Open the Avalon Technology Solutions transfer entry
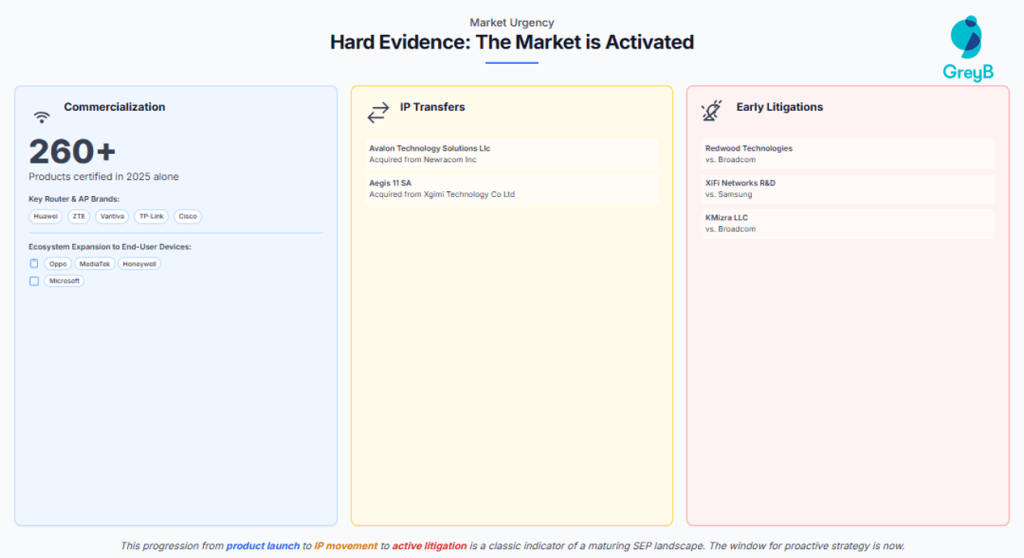Screen dimensions: 1024x558 pyautogui.click(x=510, y=153)
